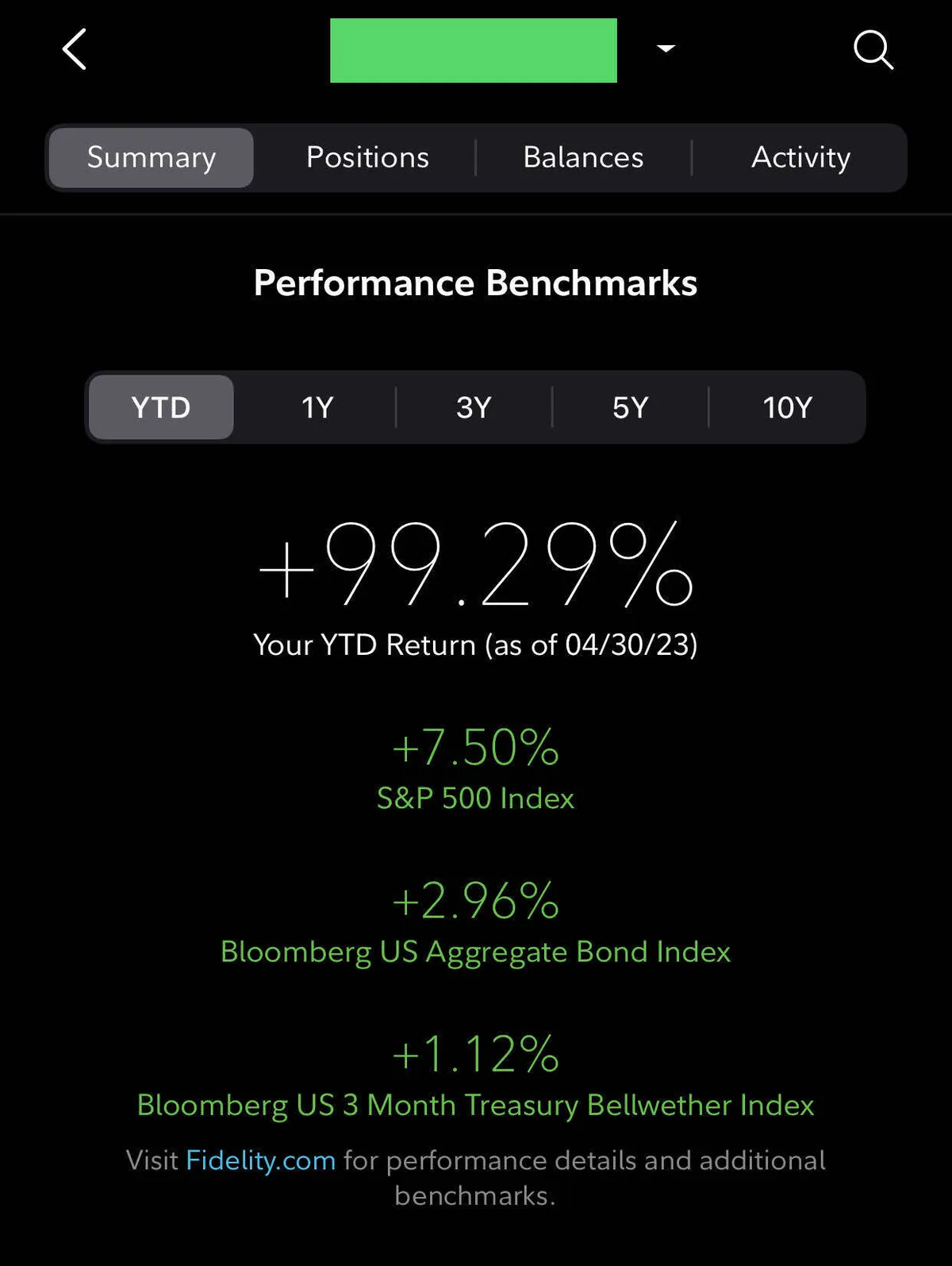Select the 5Y performance period

630,407
